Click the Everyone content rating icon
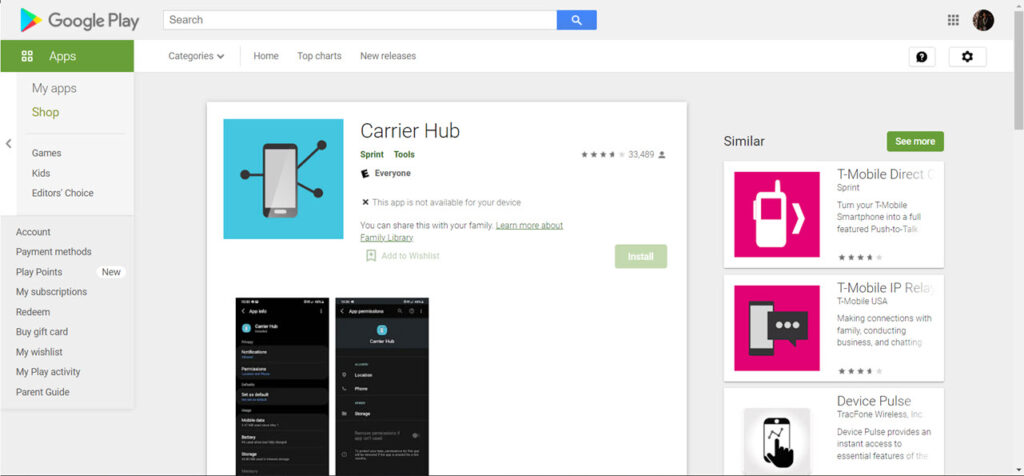 coord(365,174)
